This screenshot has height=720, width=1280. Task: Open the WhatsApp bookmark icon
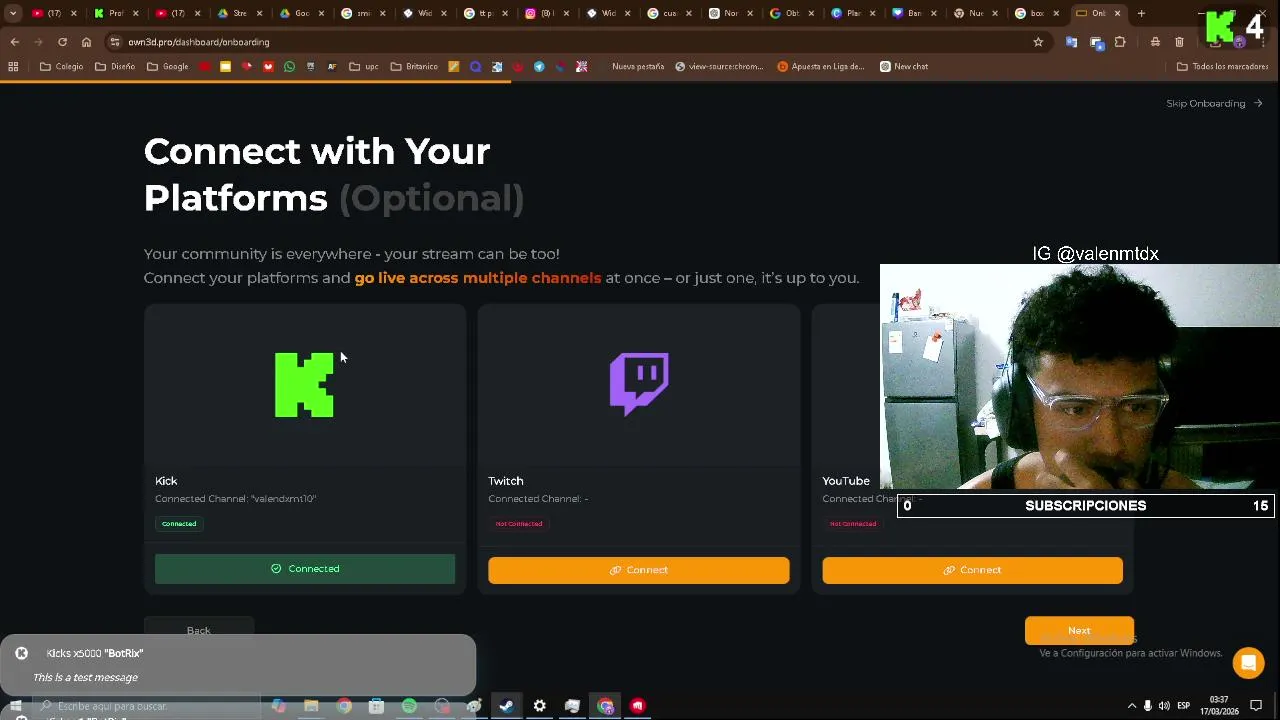[289, 66]
